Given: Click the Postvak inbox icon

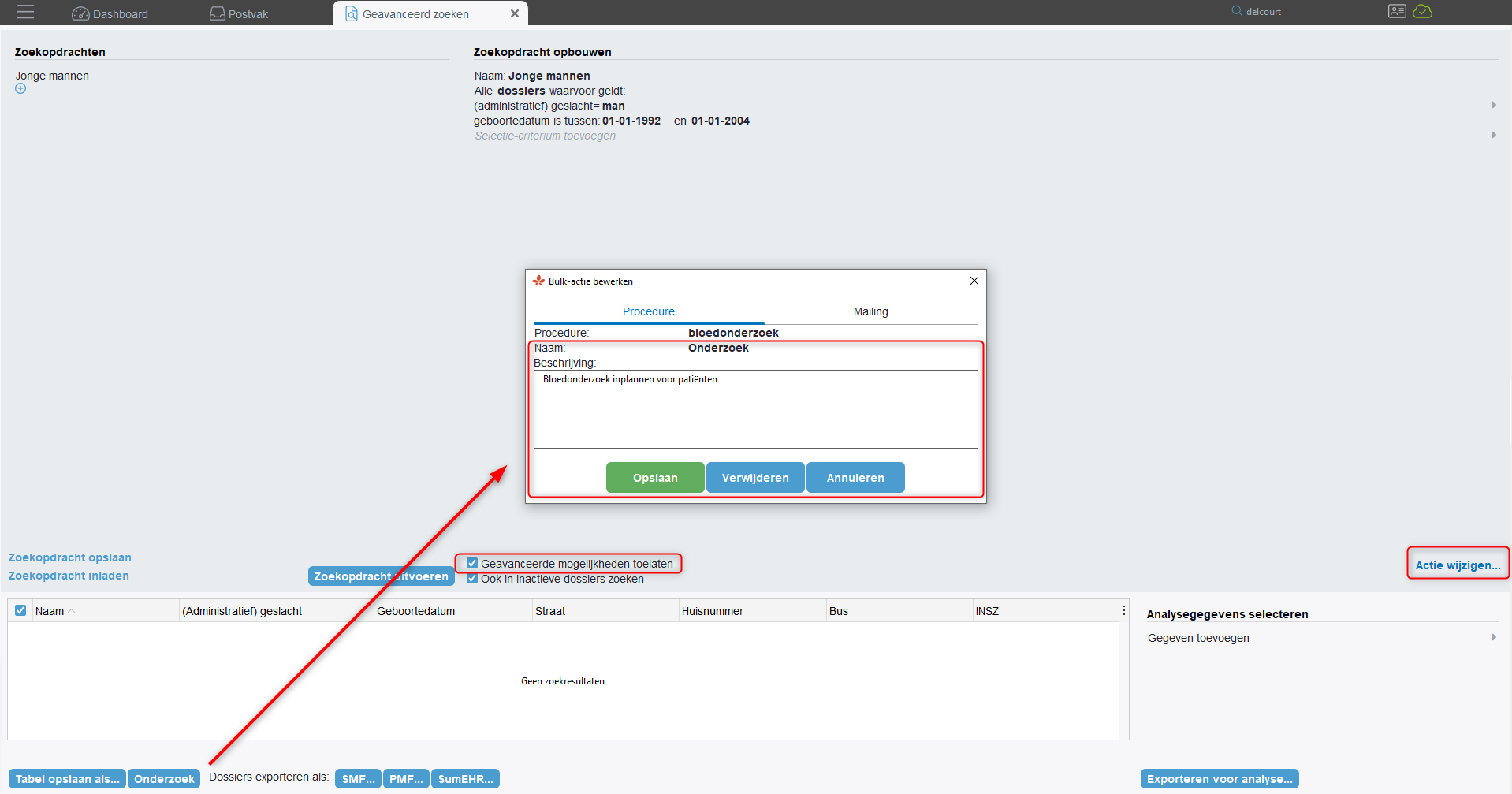Looking at the screenshot, I should (218, 13).
